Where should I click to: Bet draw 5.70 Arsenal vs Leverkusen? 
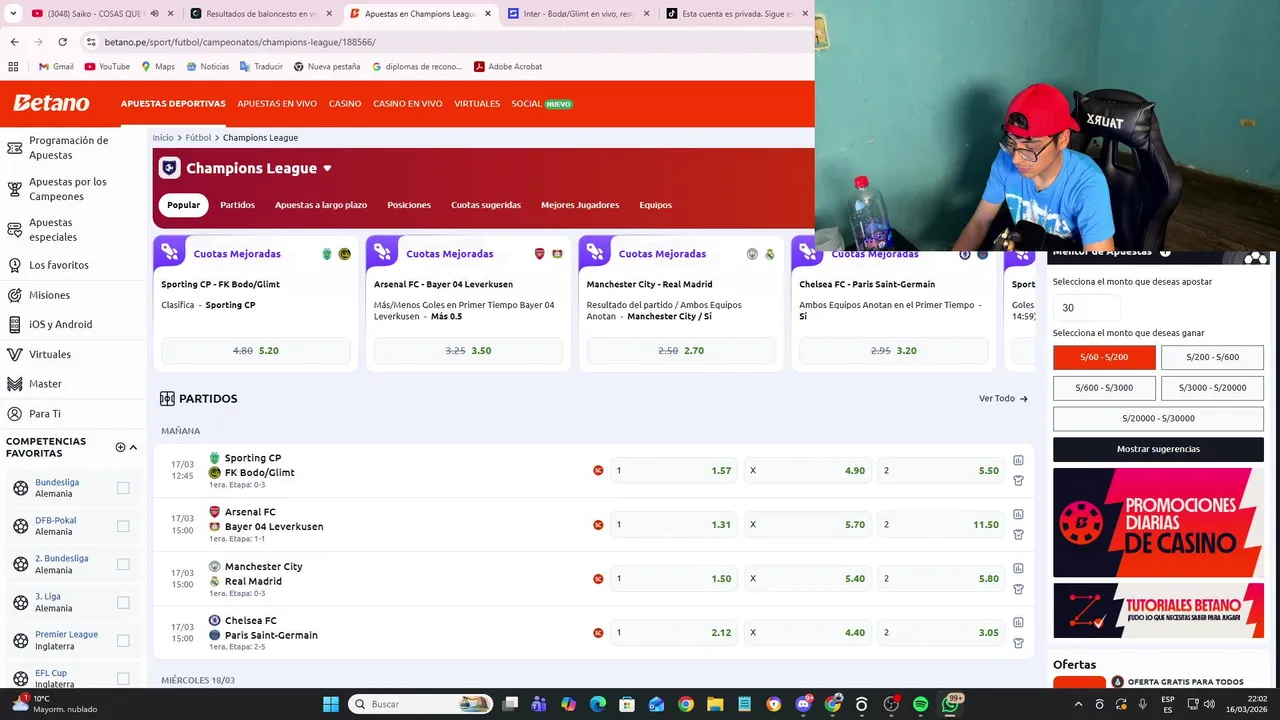(x=807, y=524)
